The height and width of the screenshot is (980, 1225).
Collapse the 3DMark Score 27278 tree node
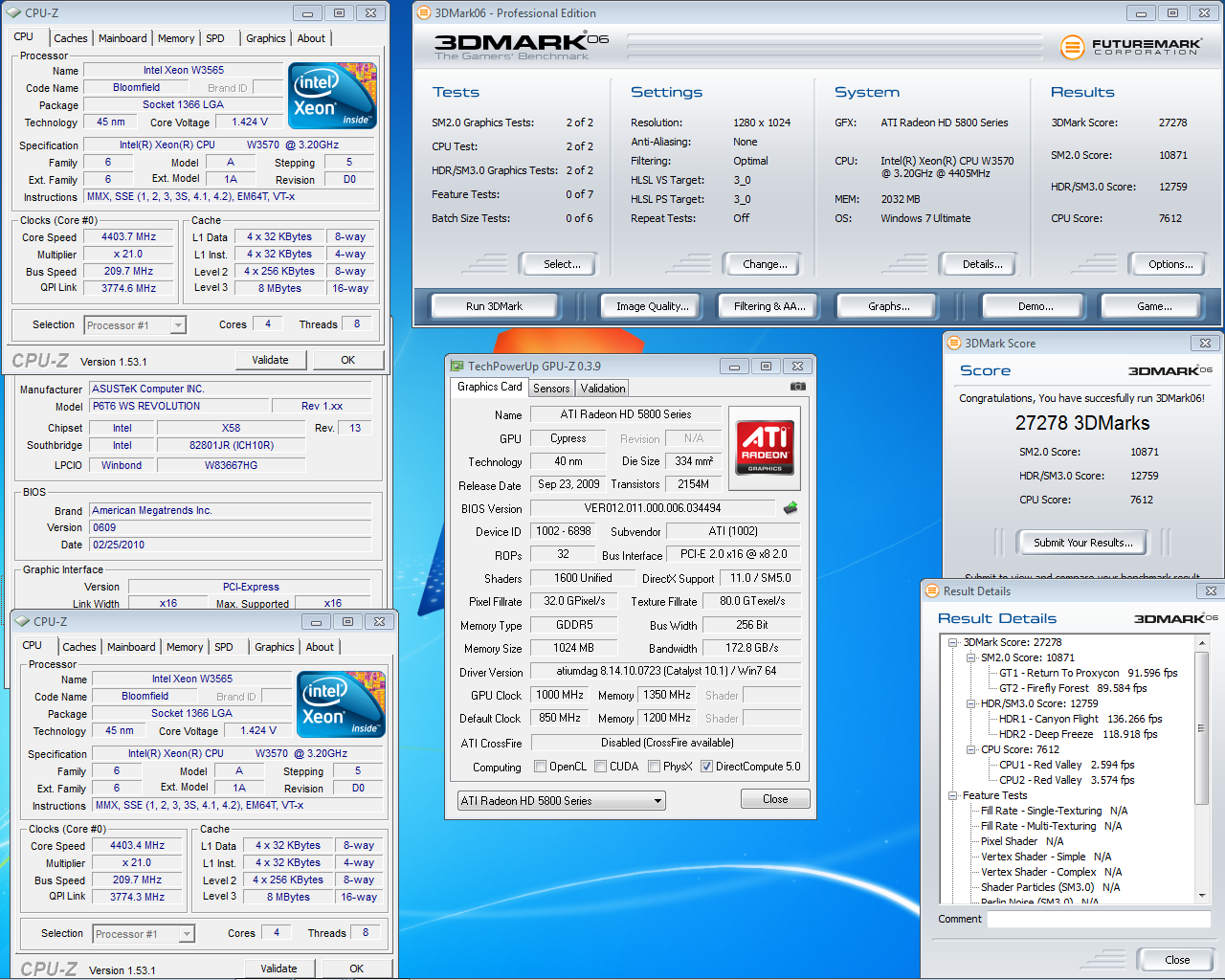coord(953,642)
